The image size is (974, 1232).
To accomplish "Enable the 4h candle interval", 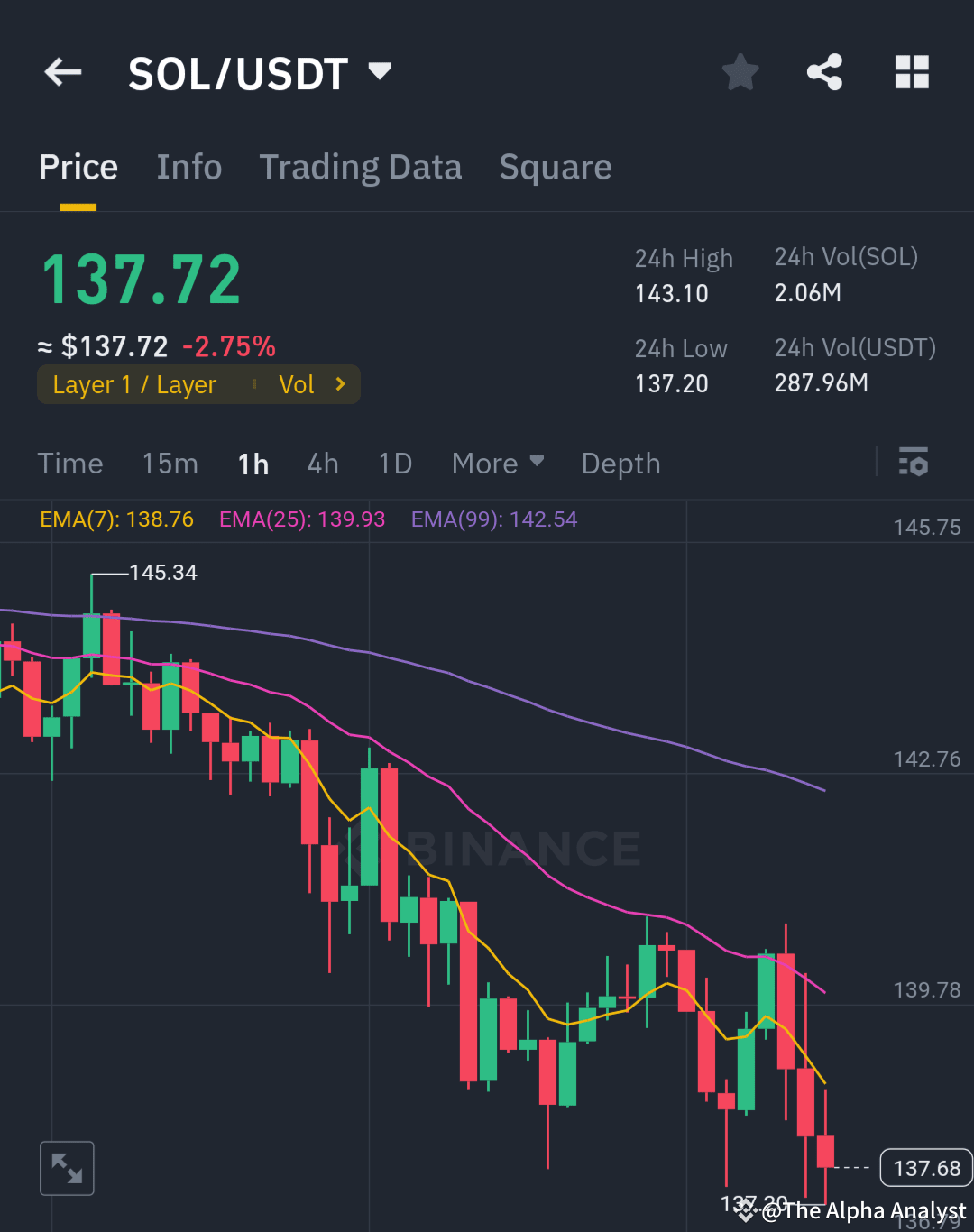I will pos(323,463).
